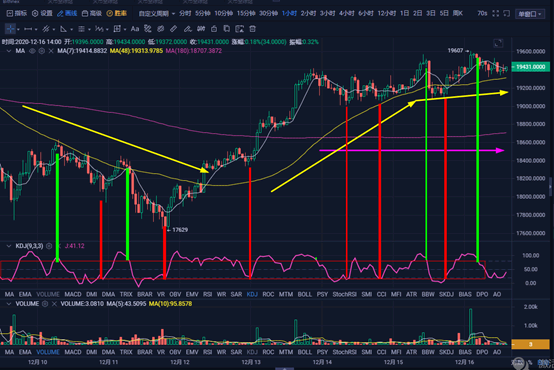Screen dimensions: 554x370
Task: Remove the VOLUME indicator with X
Action: point(54,304)
